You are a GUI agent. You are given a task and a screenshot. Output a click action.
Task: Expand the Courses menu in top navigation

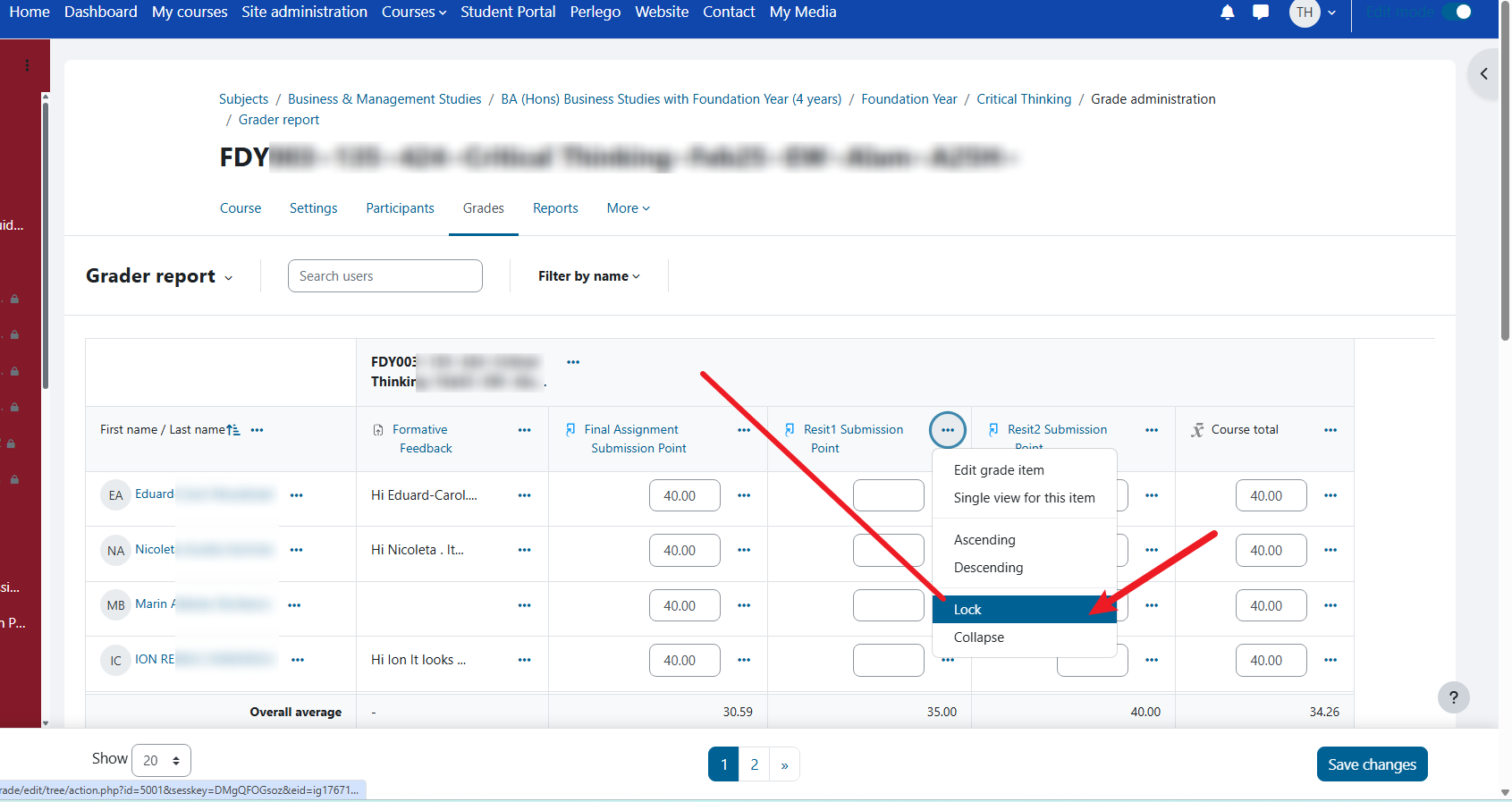[x=413, y=13]
